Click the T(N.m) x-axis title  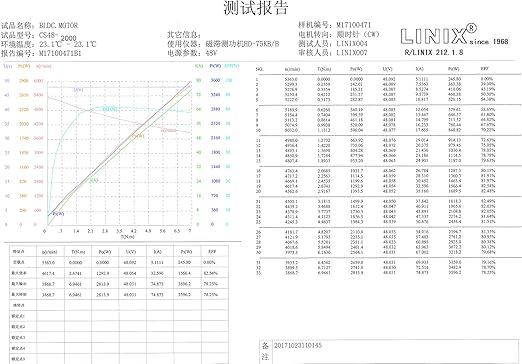coord(127,237)
